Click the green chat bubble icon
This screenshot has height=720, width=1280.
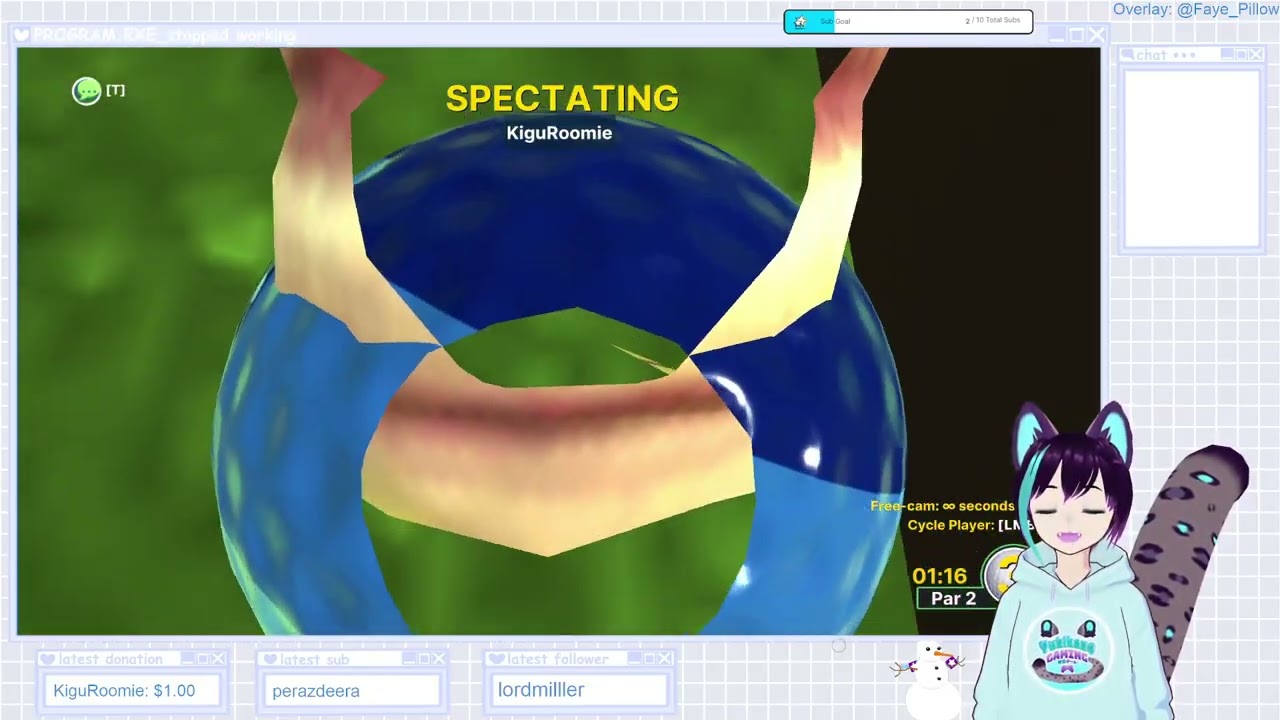[86, 91]
